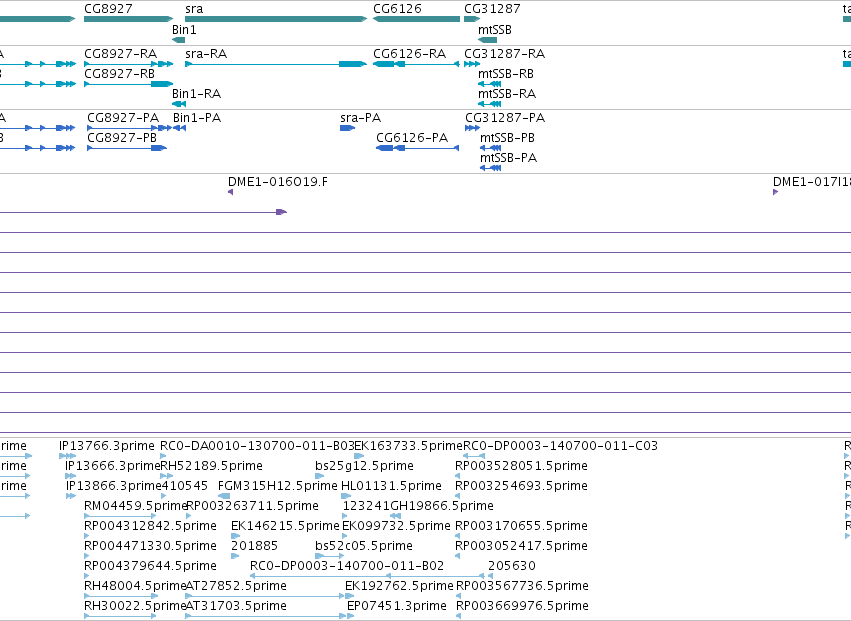Screen dimensions: 851x621
Task: Click EST RP003669976.5prime
Action: point(459,616)
